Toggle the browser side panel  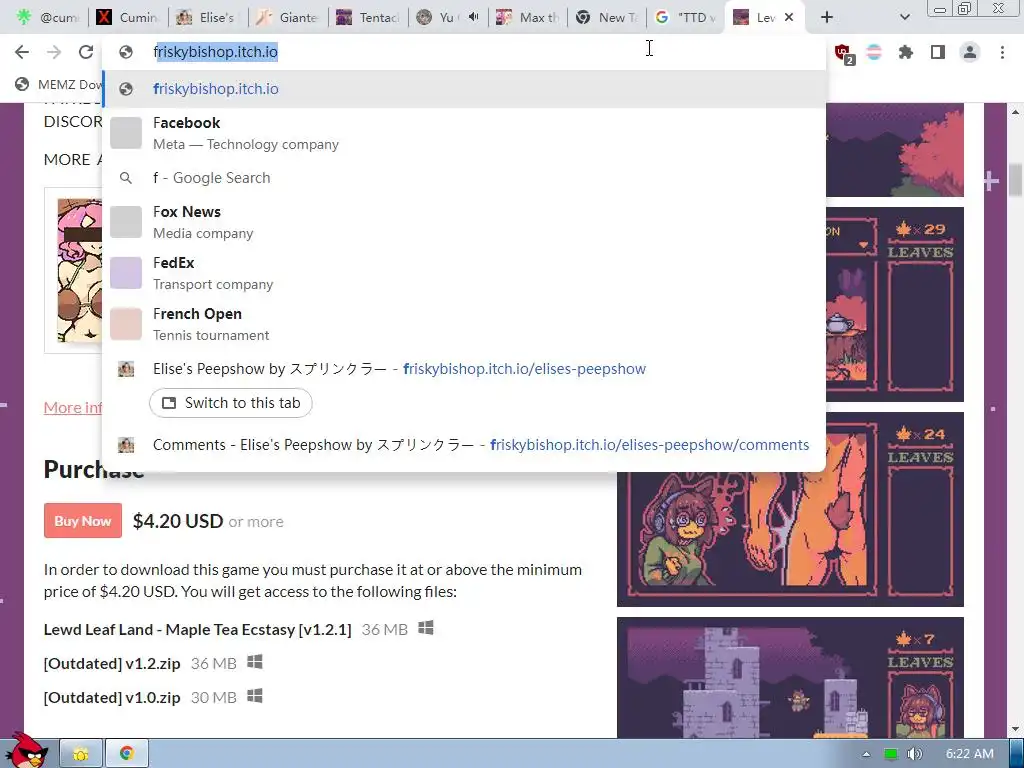[938, 52]
